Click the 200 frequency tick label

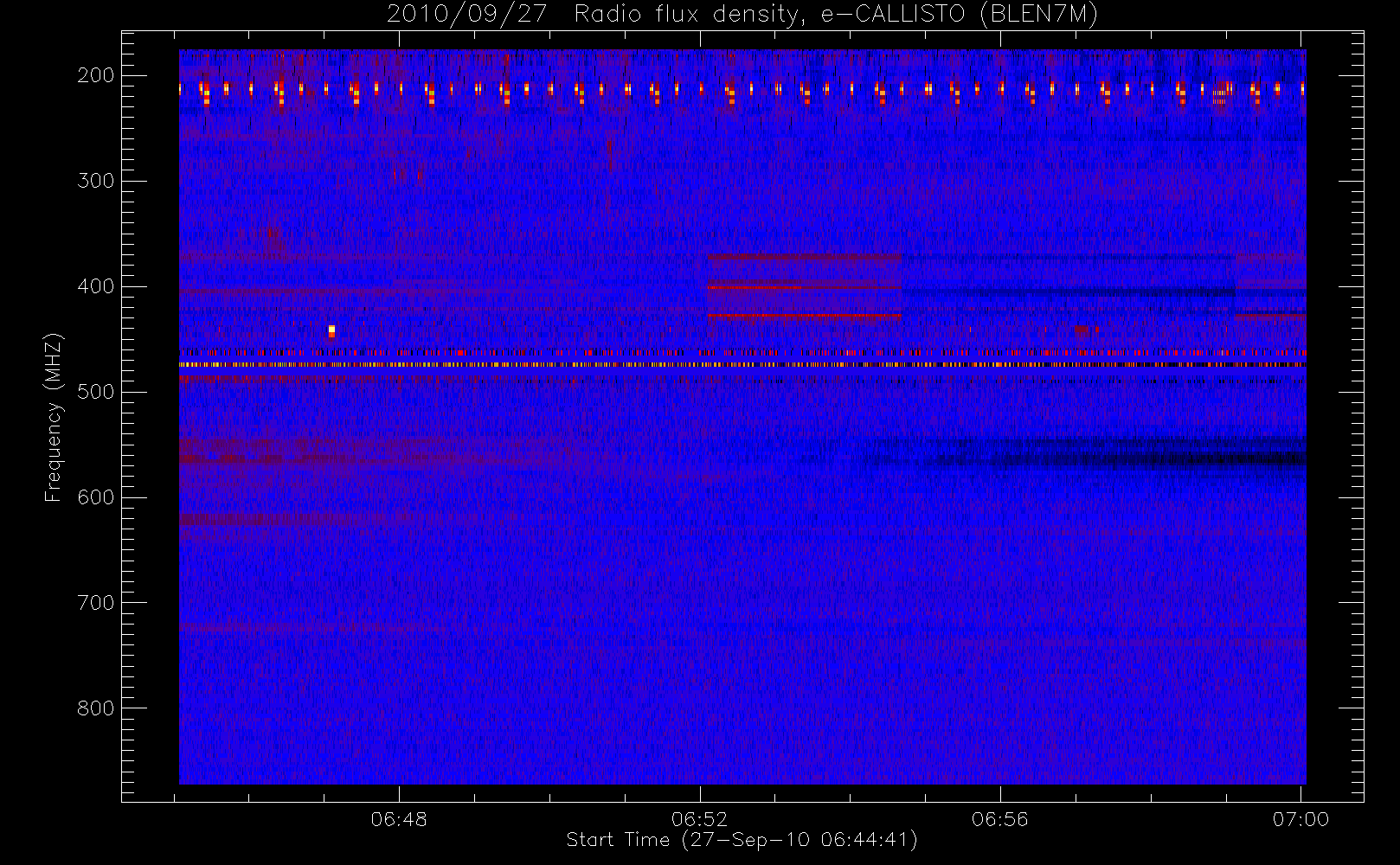pos(95,75)
